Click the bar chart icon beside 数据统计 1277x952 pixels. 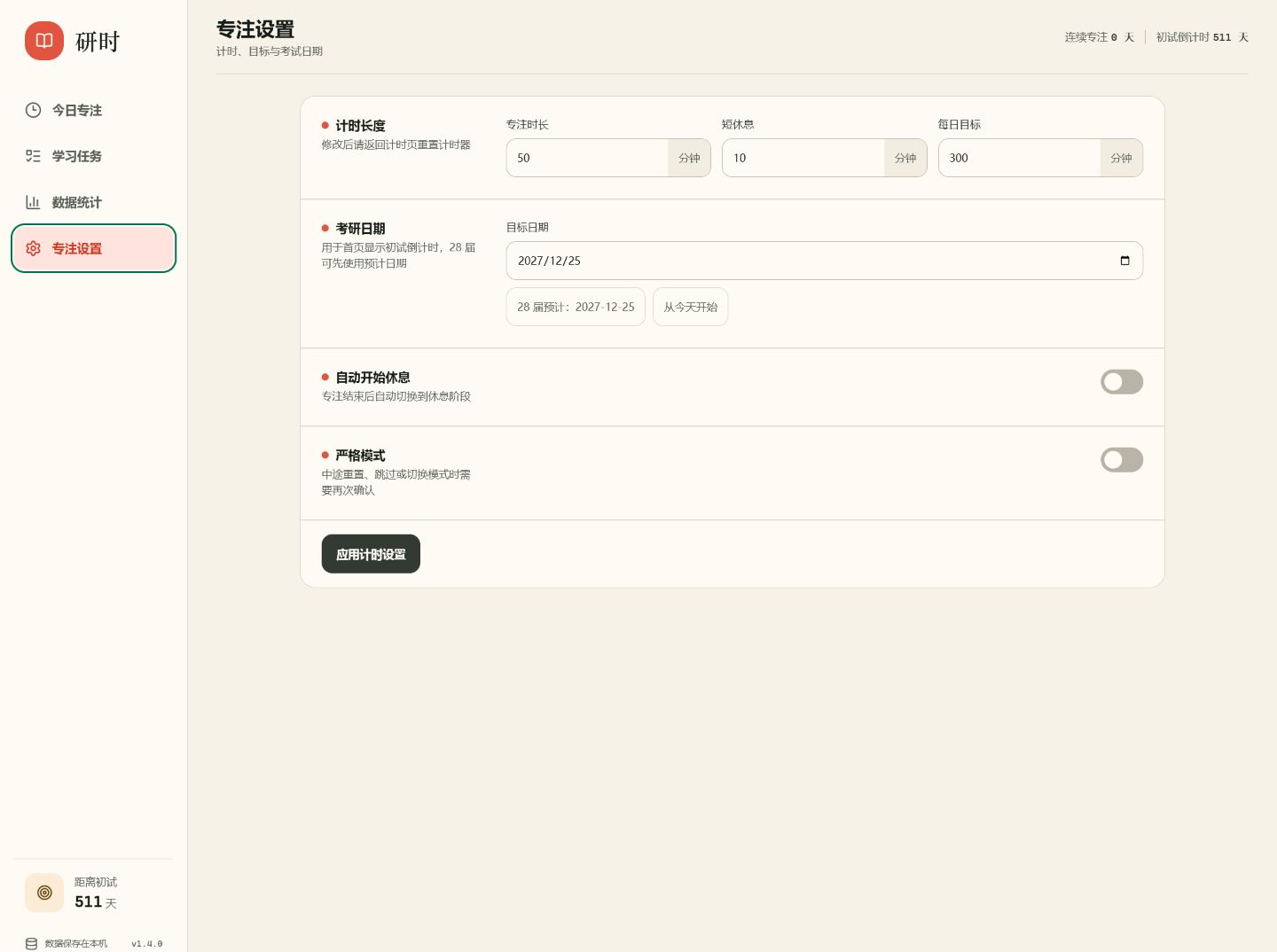33,202
